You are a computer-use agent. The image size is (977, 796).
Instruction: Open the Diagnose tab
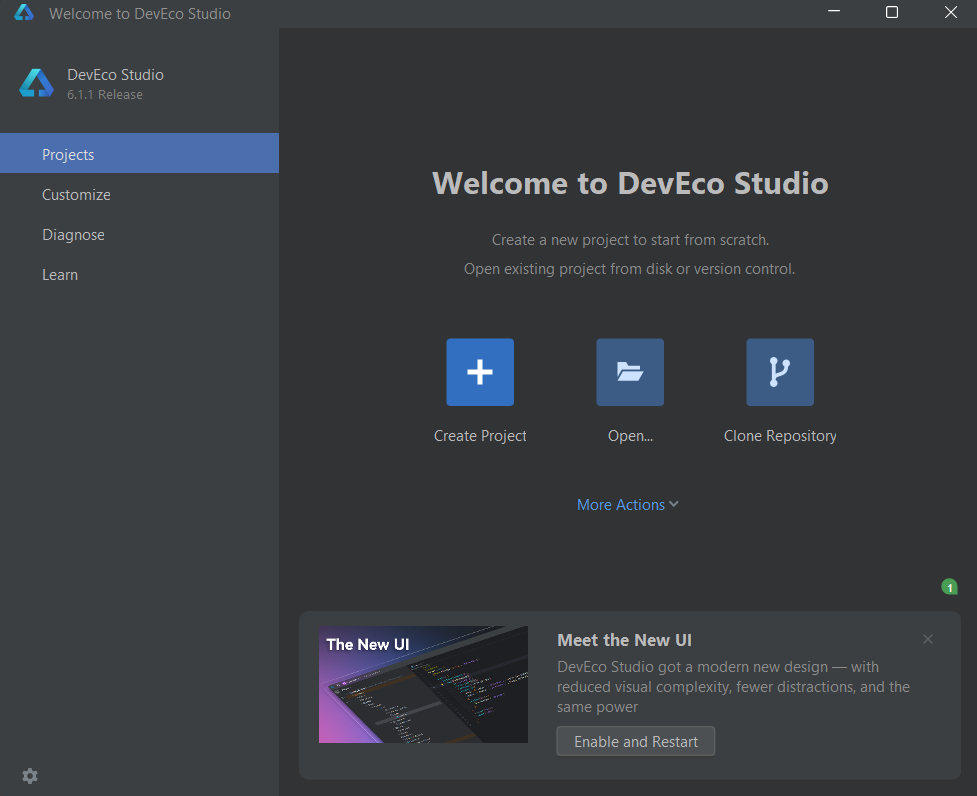coord(140,234)
